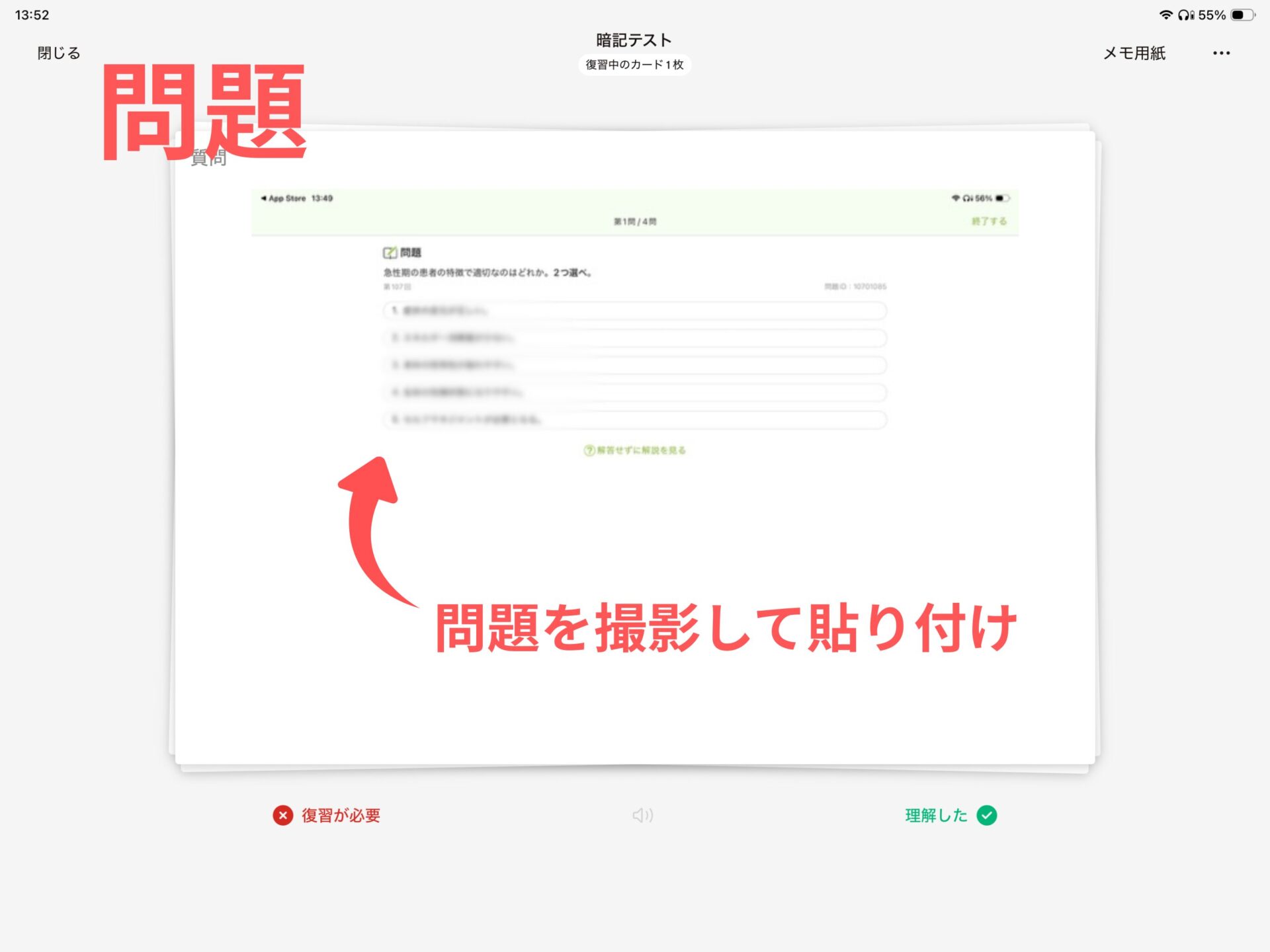
Task: Click 解答せずに解説を見る link in card
Action: 635,450
